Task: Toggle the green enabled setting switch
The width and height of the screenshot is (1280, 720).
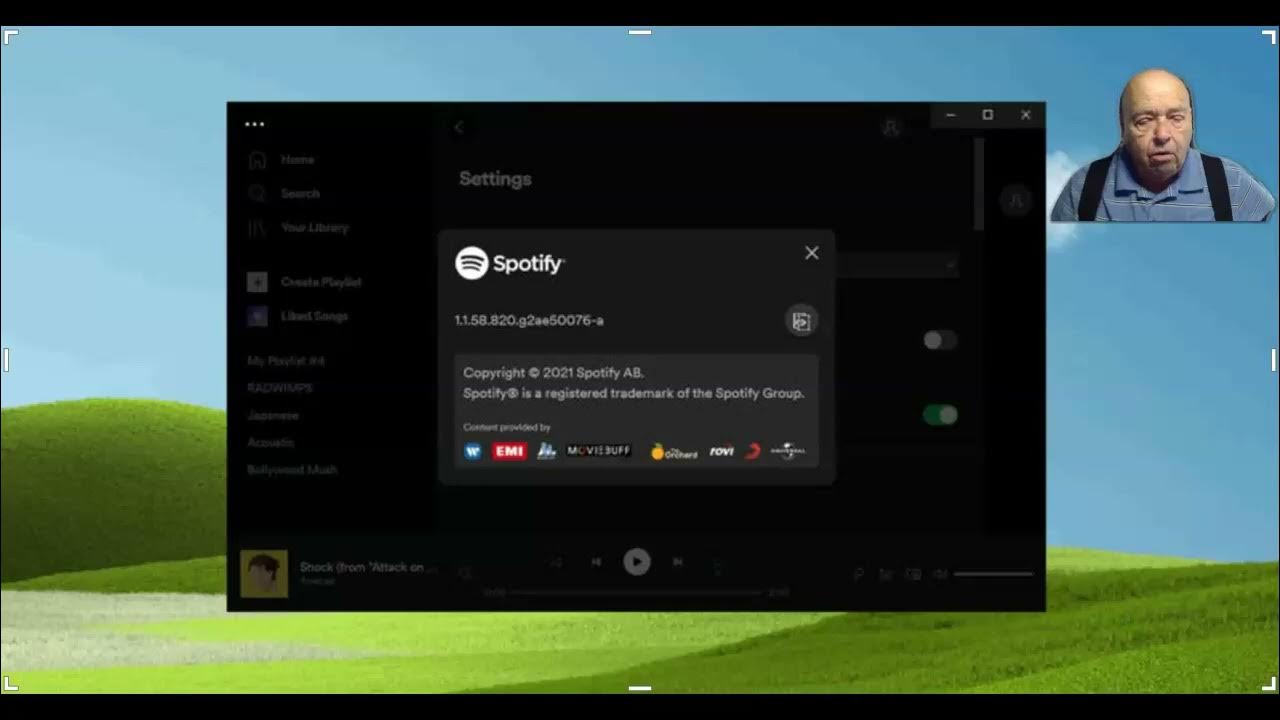Action: 940,415
